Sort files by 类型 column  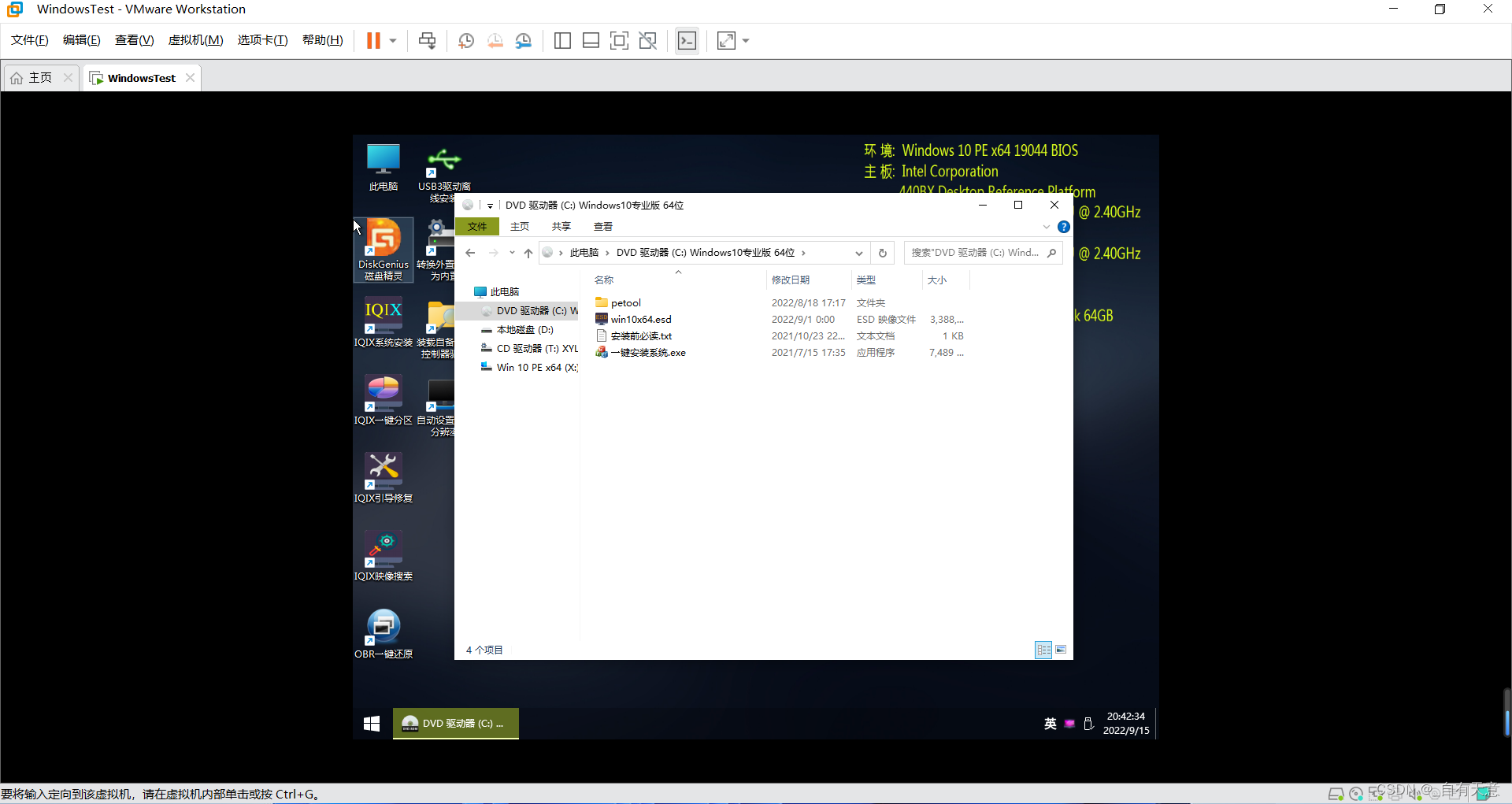[x=866, y=280]
